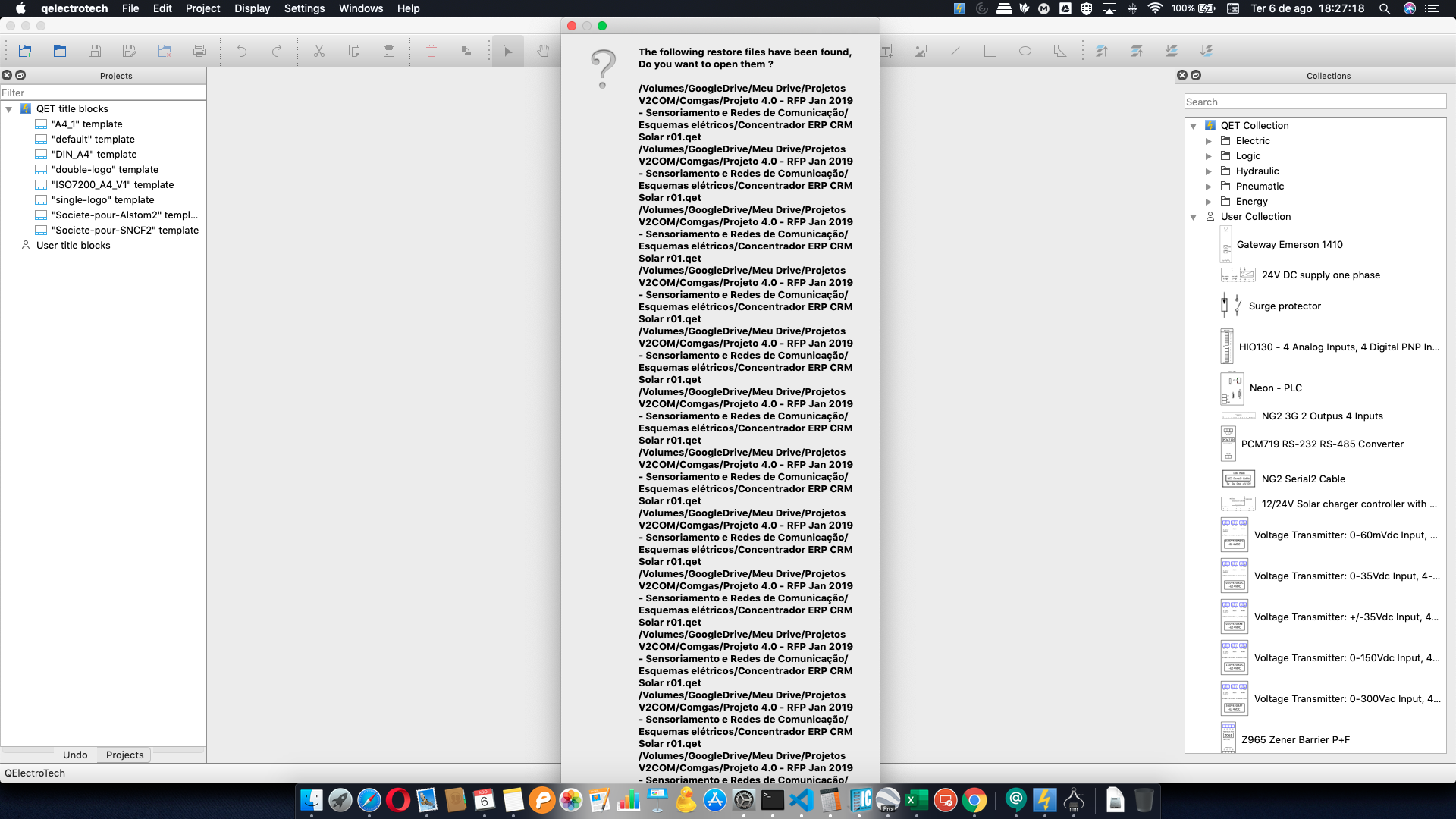The width and height of the screenshot is (1456, 819).
Task: Collapse the QET title blocks tree
Action: [9, 109]
